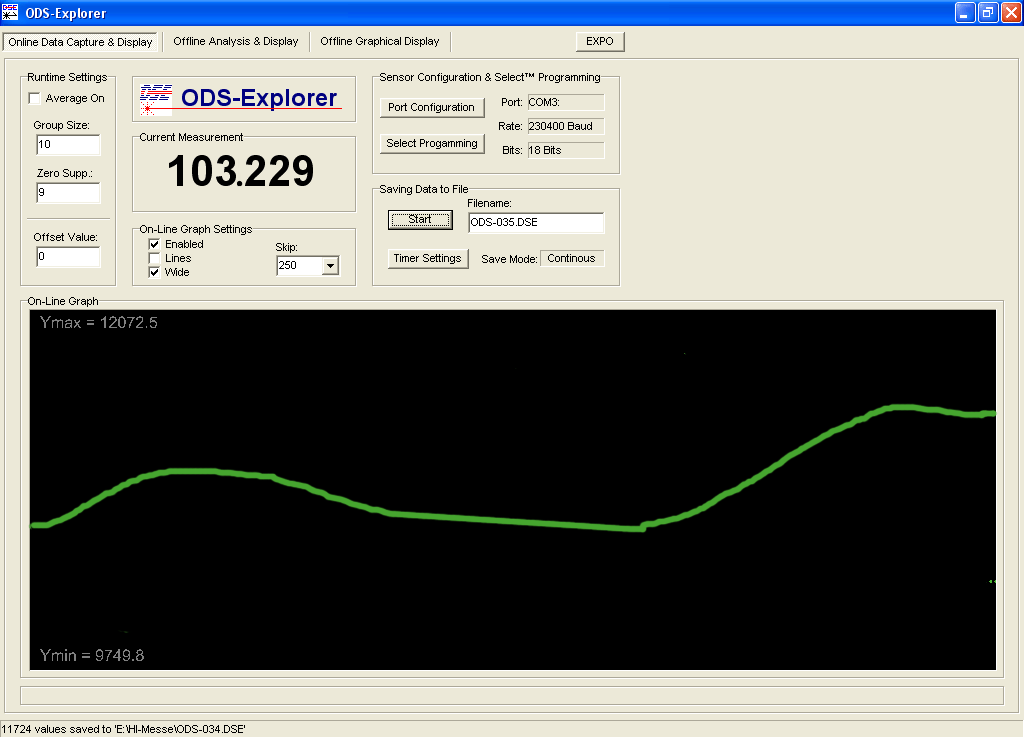
Task: Edit the Filename field showing ODS-035.DSE
Action: [536, 222]
